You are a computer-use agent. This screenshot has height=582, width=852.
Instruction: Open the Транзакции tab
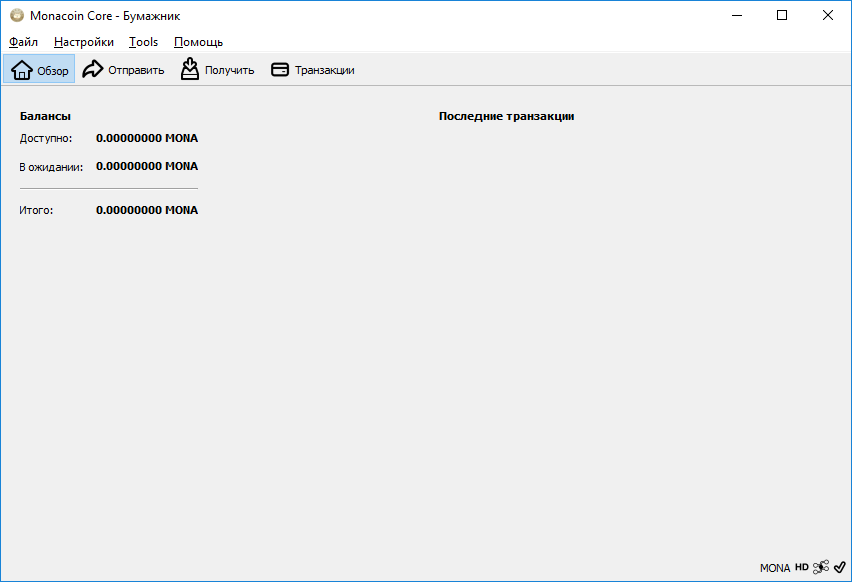pyautogui.click(x=312, y=69)
